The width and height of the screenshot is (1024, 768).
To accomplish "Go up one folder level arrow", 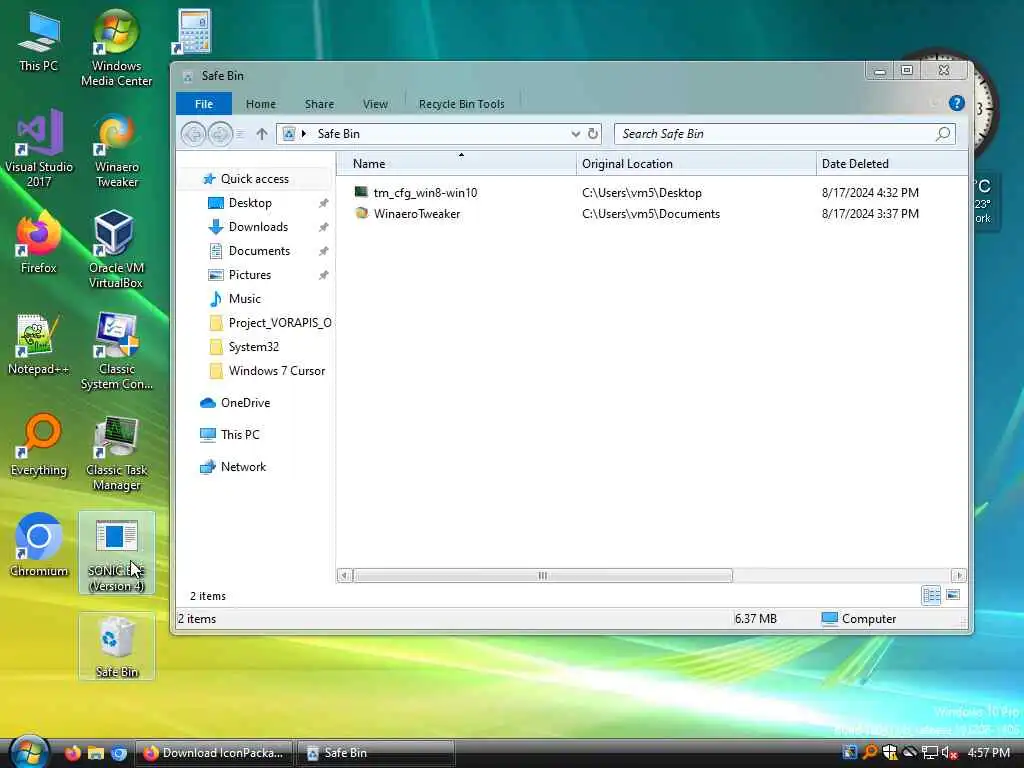I will pyautogui.click(x=262, y=134).
